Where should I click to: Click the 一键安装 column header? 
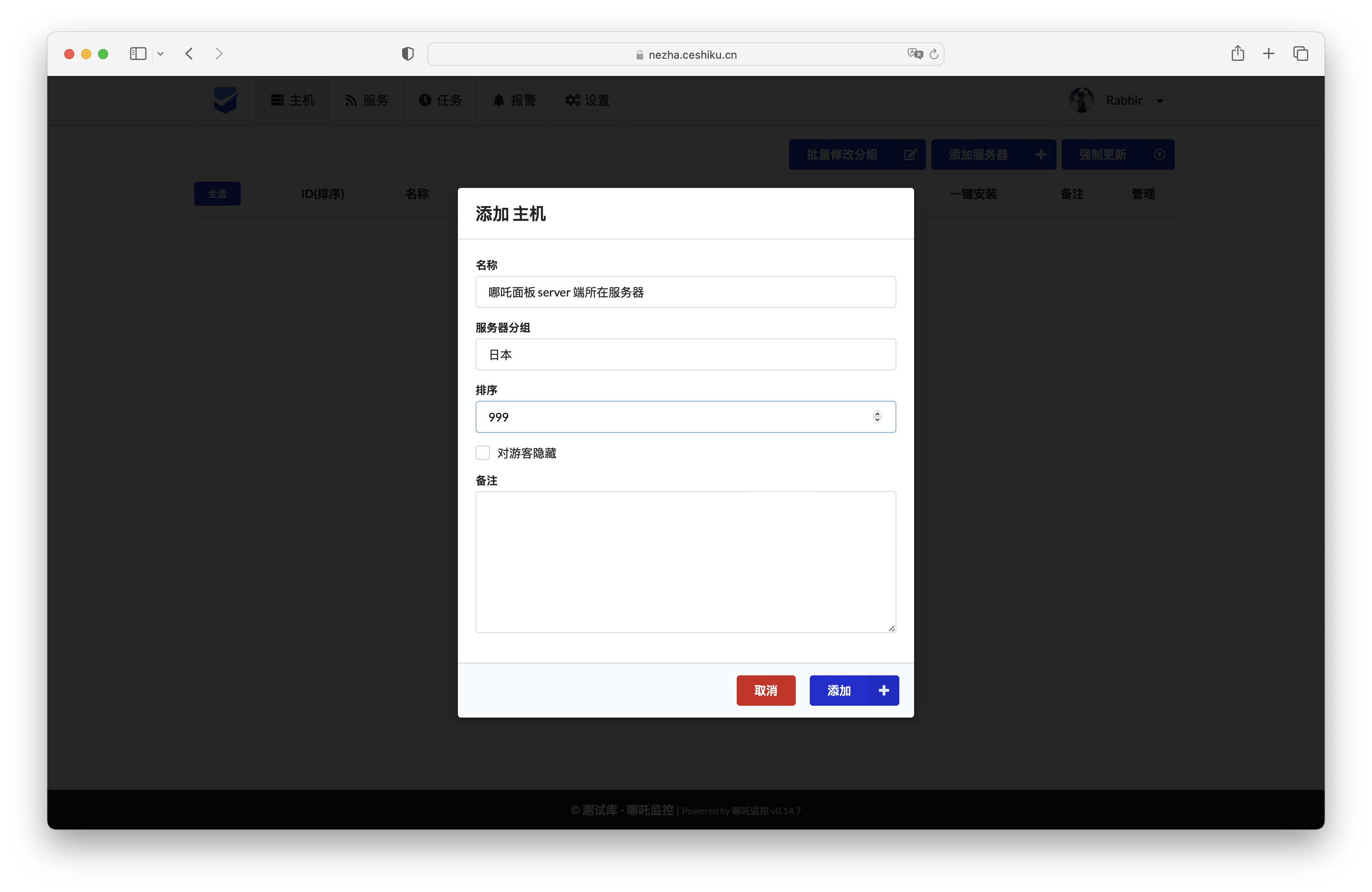click(x=973, y=193)
